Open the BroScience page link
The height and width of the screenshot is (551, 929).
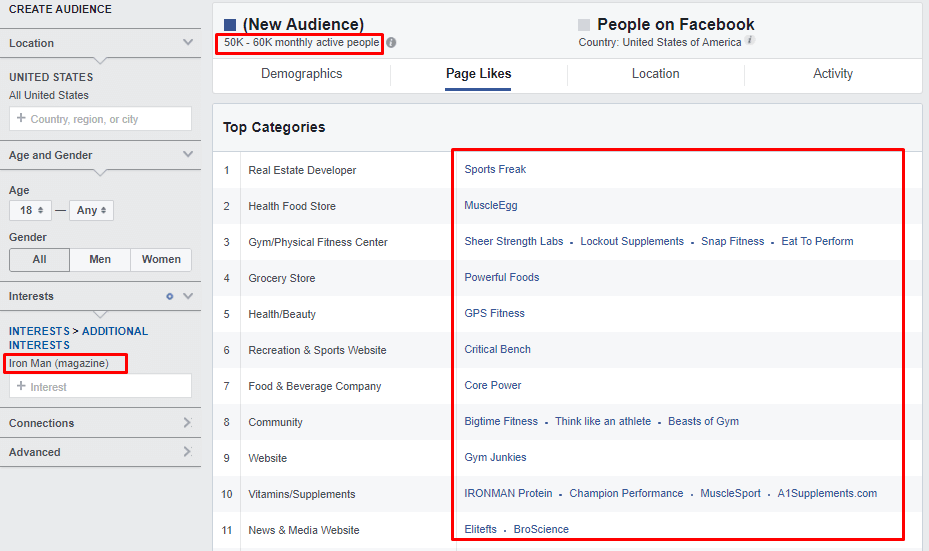tap(541, 529)
